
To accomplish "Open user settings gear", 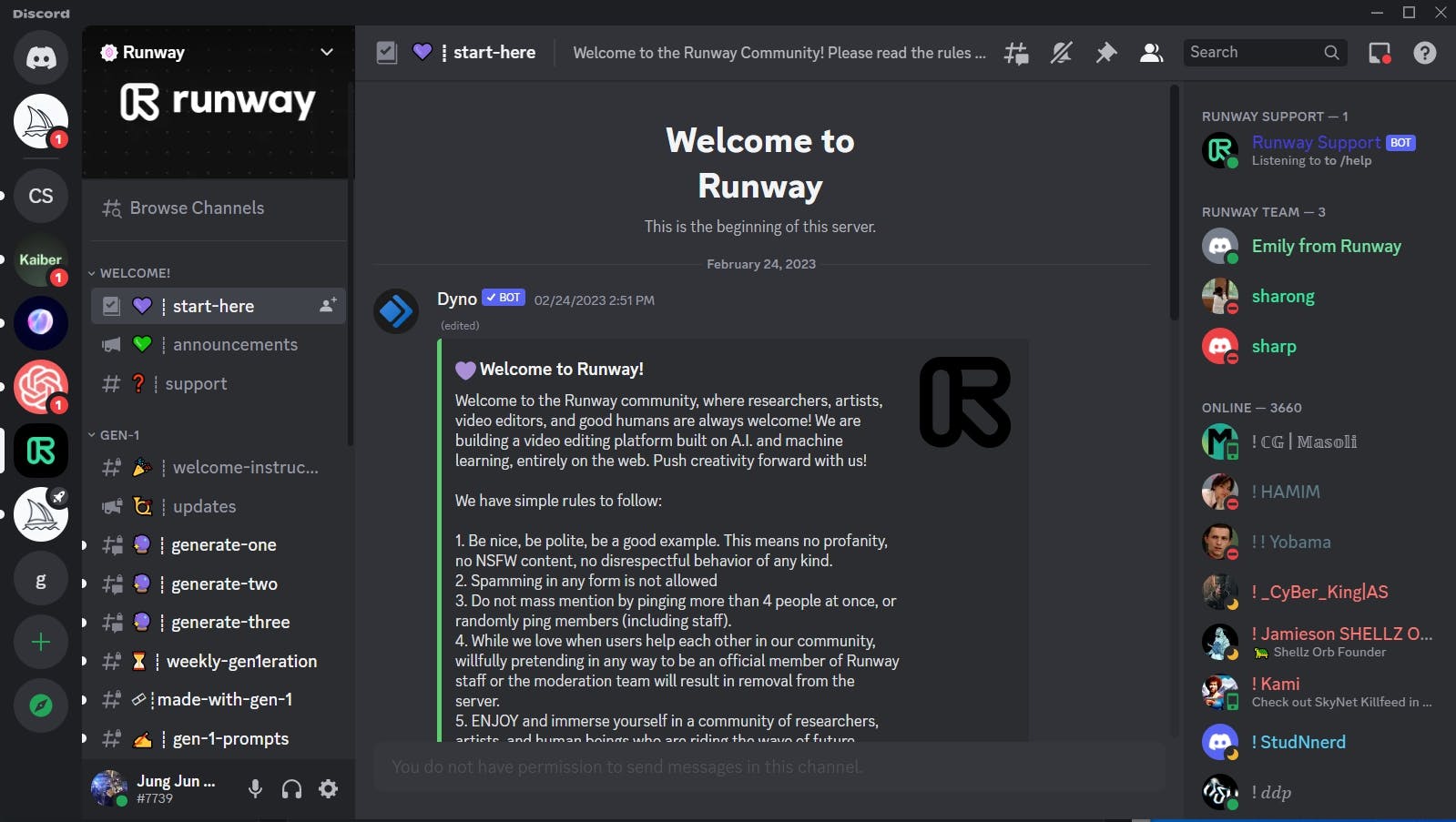I will tap(329, 789).
